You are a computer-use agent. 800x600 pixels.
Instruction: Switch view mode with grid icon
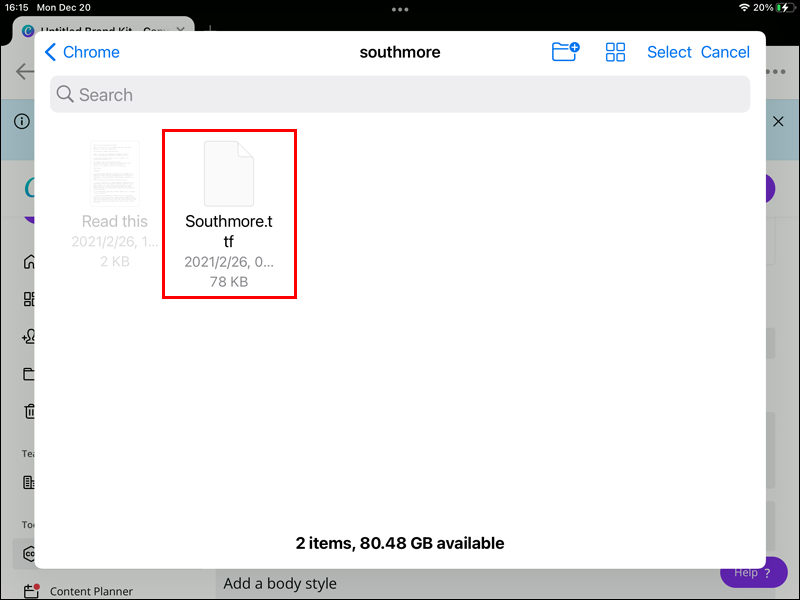pos(615,52)
